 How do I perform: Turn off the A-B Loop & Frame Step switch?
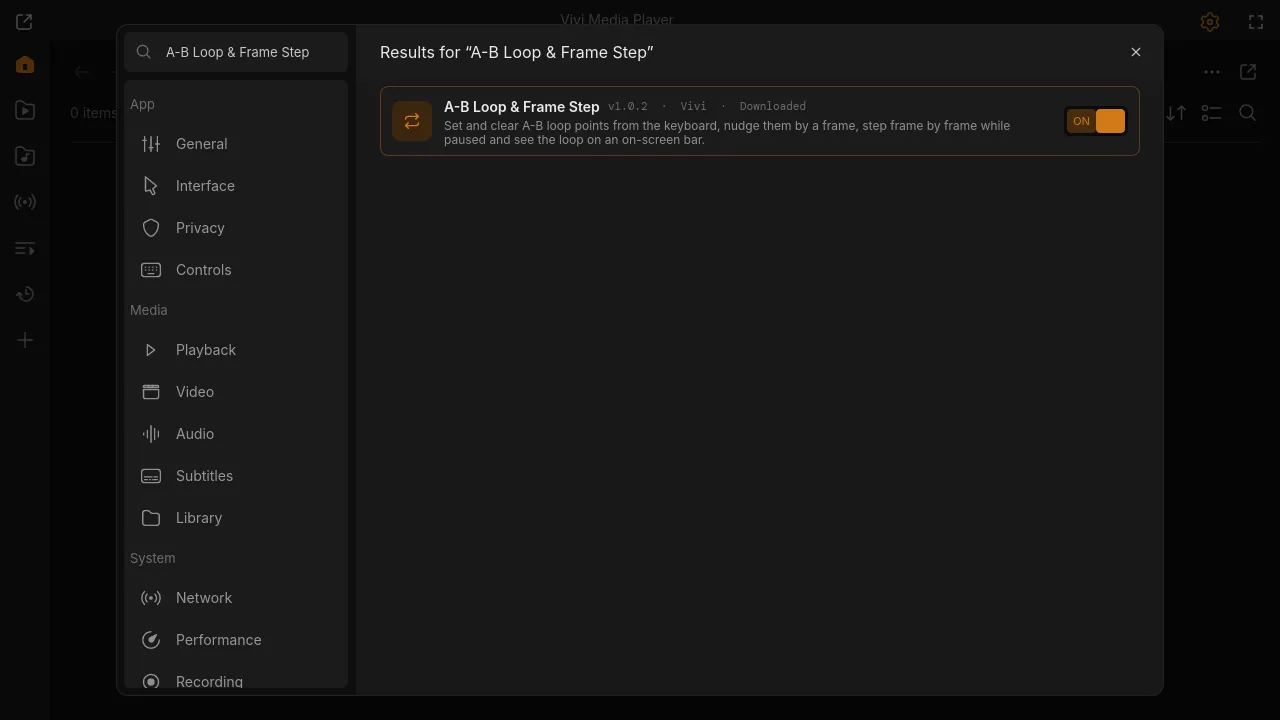tap(1096, 121)
